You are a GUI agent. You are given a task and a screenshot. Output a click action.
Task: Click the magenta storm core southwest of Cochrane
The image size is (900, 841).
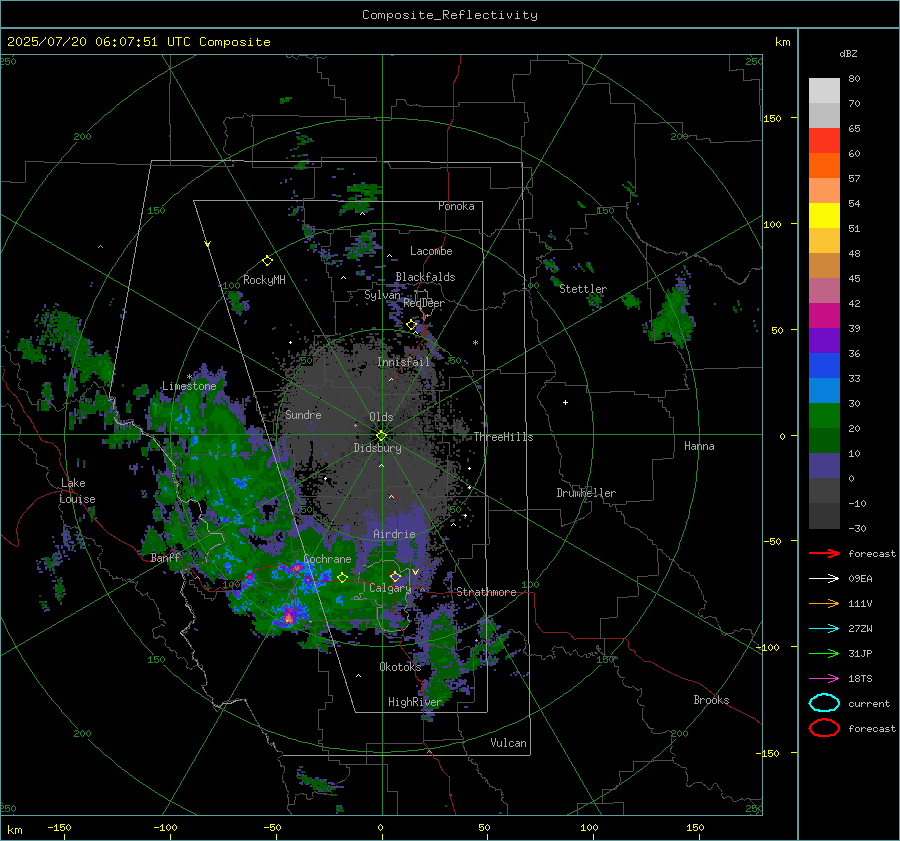(x=289, y=617)
